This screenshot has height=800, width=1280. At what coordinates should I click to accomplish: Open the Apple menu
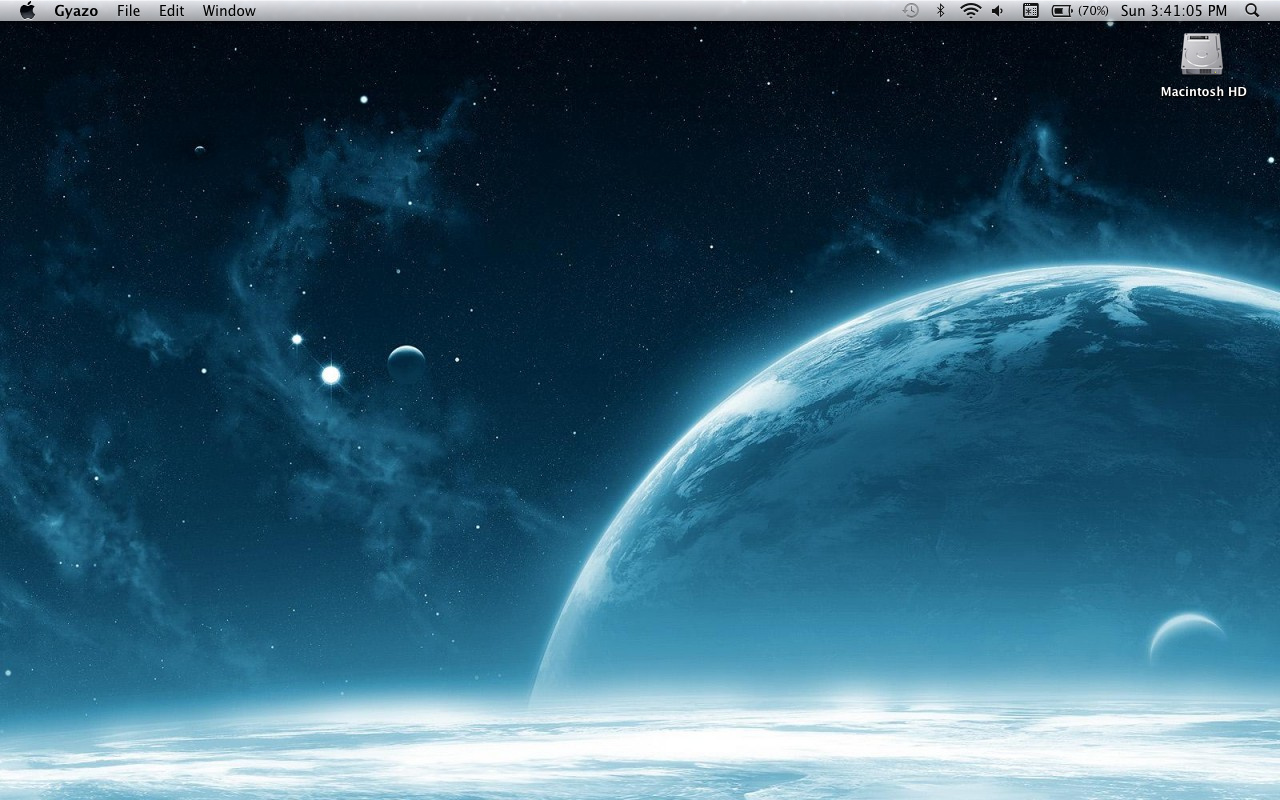coord(27,11)
